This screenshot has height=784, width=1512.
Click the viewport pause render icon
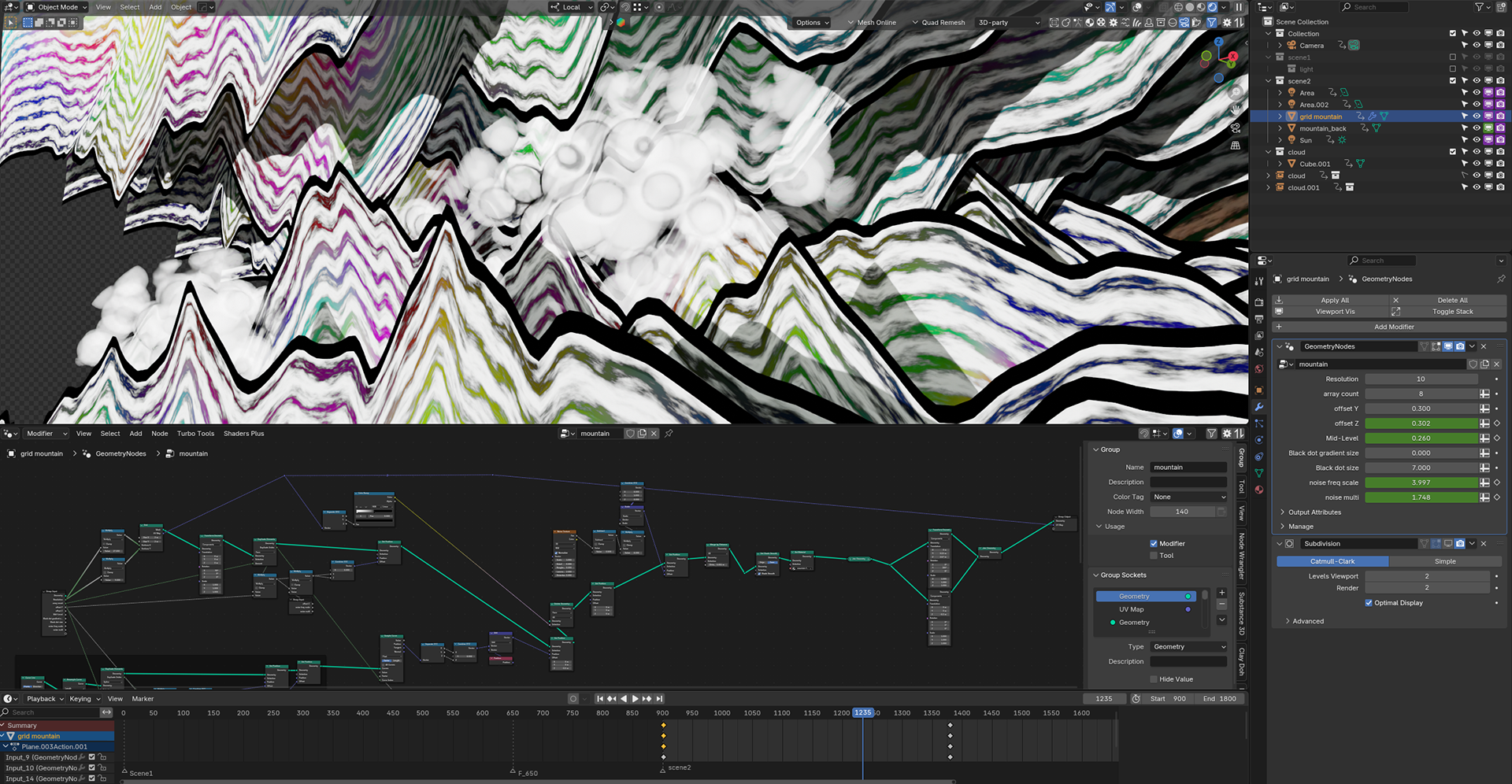click(x=1239, y=7)
